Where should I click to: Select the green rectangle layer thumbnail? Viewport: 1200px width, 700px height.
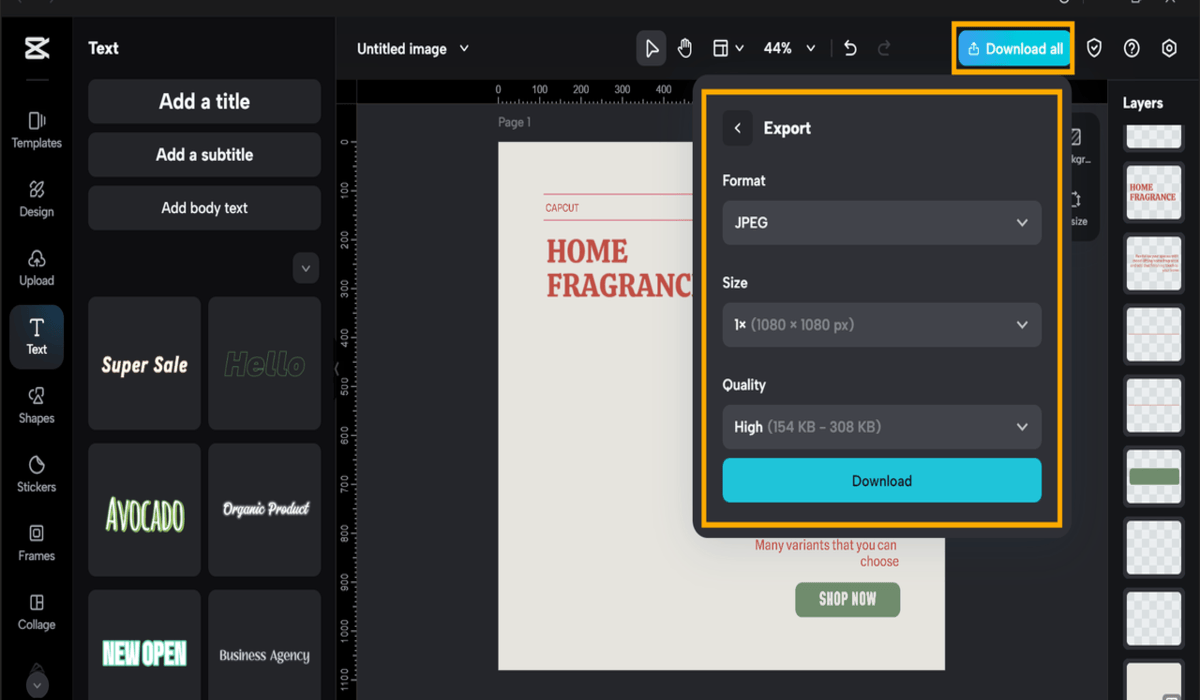1153,477
